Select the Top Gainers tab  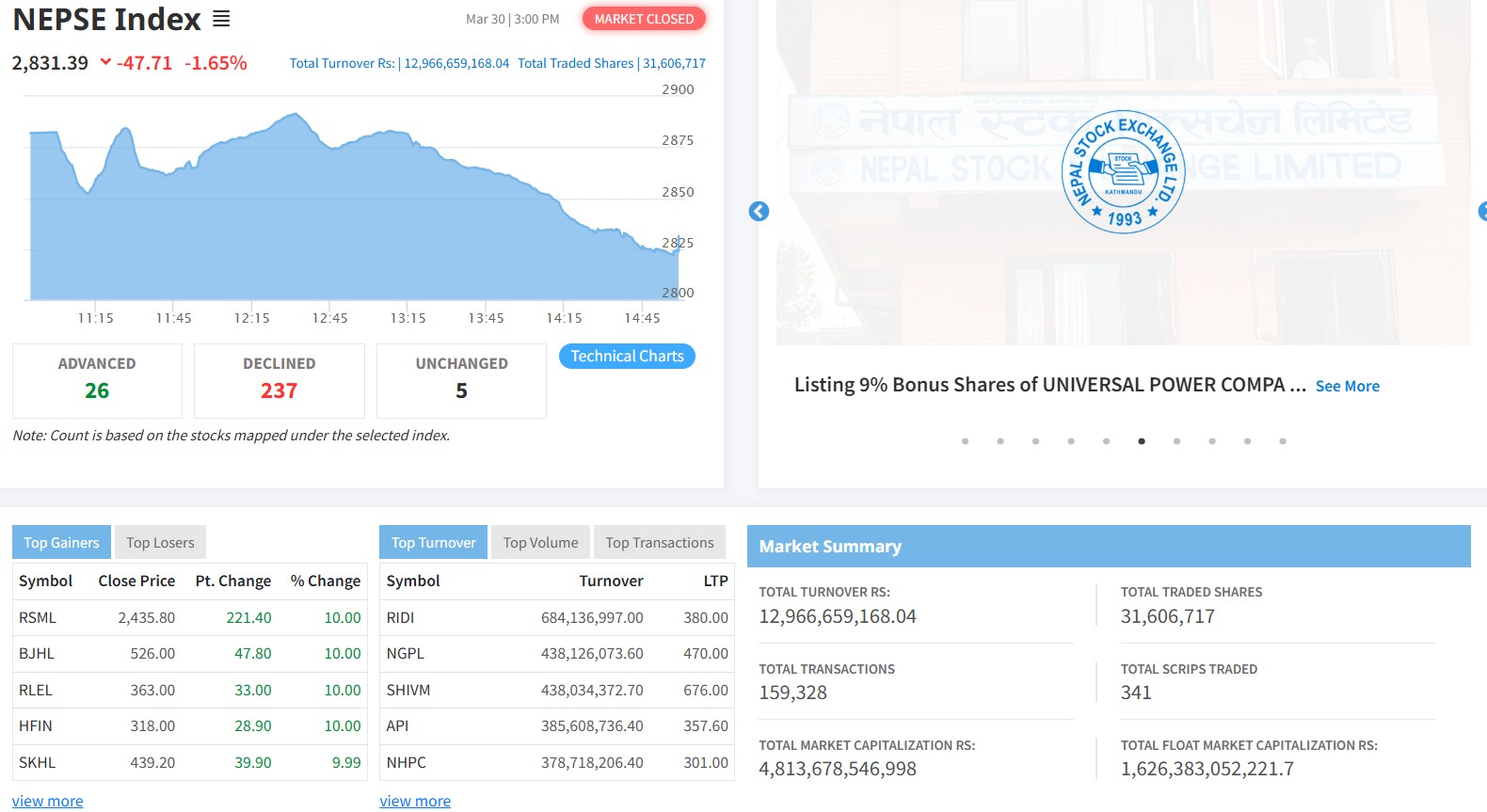61,543
